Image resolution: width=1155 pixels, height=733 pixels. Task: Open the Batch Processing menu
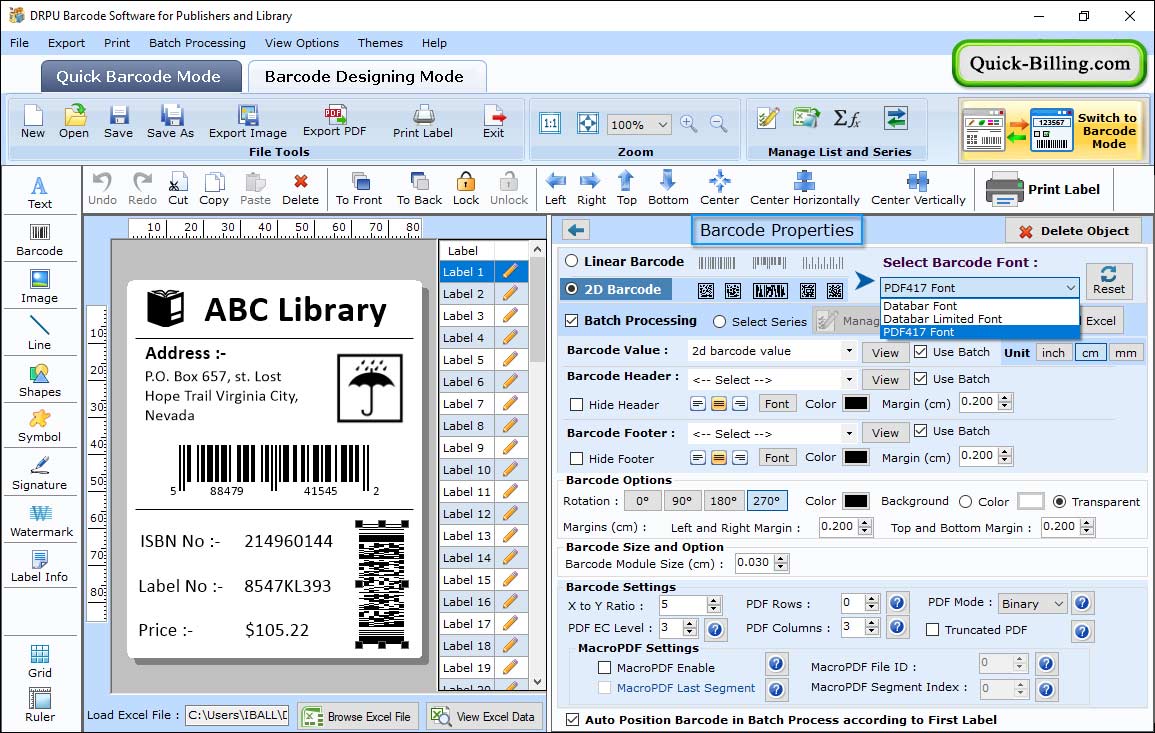tap(197, 43)
